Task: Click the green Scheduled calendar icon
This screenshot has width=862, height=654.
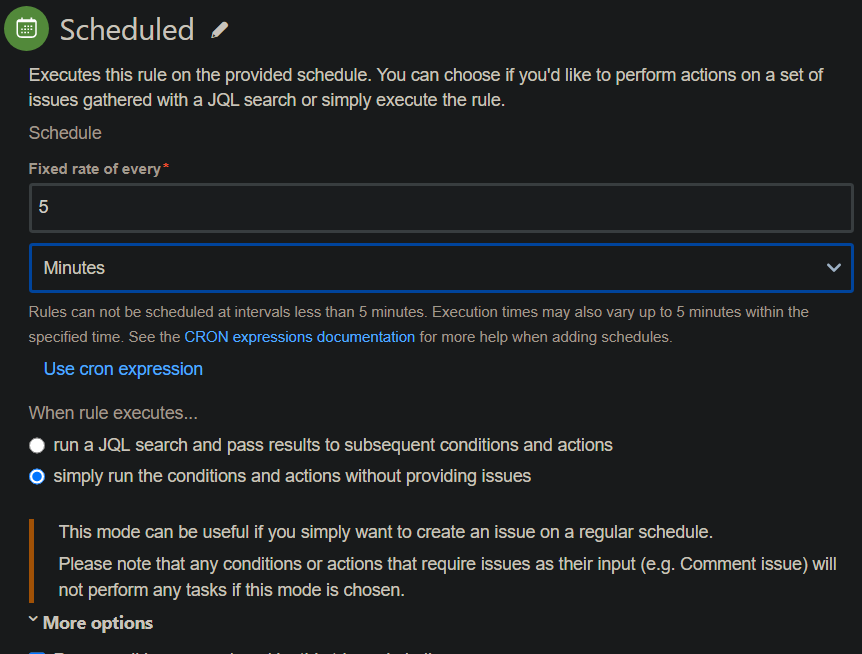Action: 26,29
